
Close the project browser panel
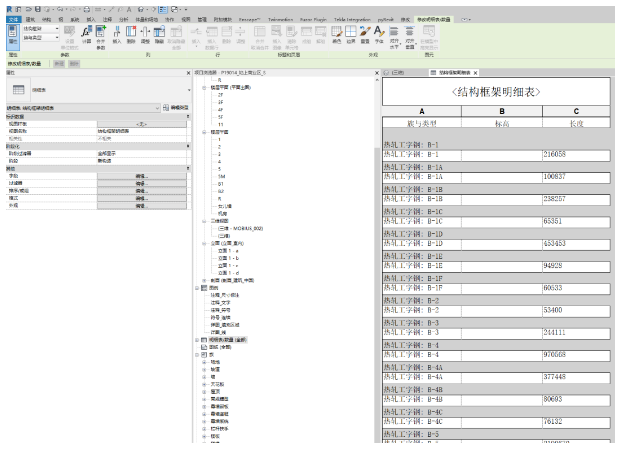(376, 73)
